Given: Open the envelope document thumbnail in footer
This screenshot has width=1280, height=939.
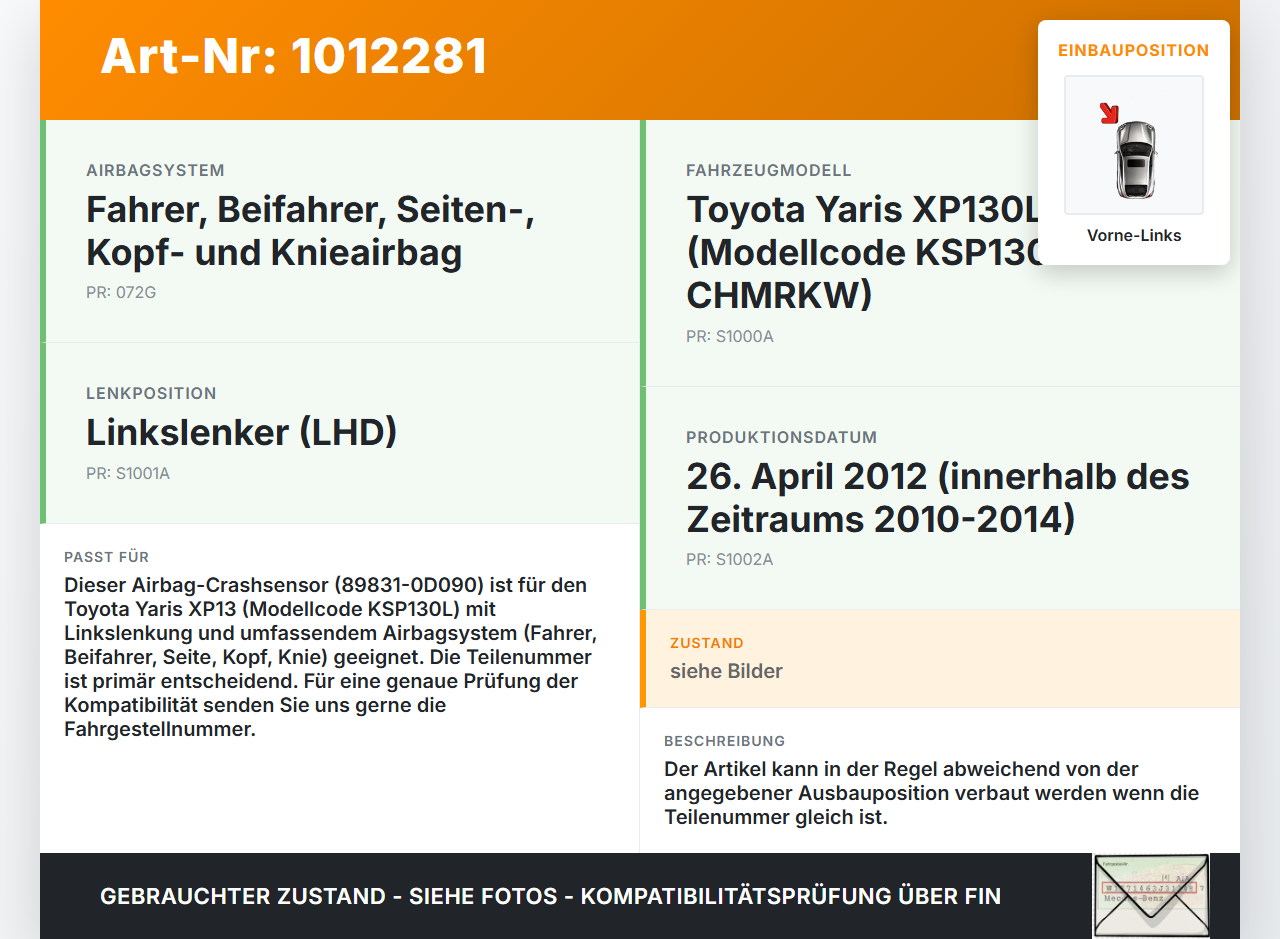Looking at the screenshot, I should 1151,896.
